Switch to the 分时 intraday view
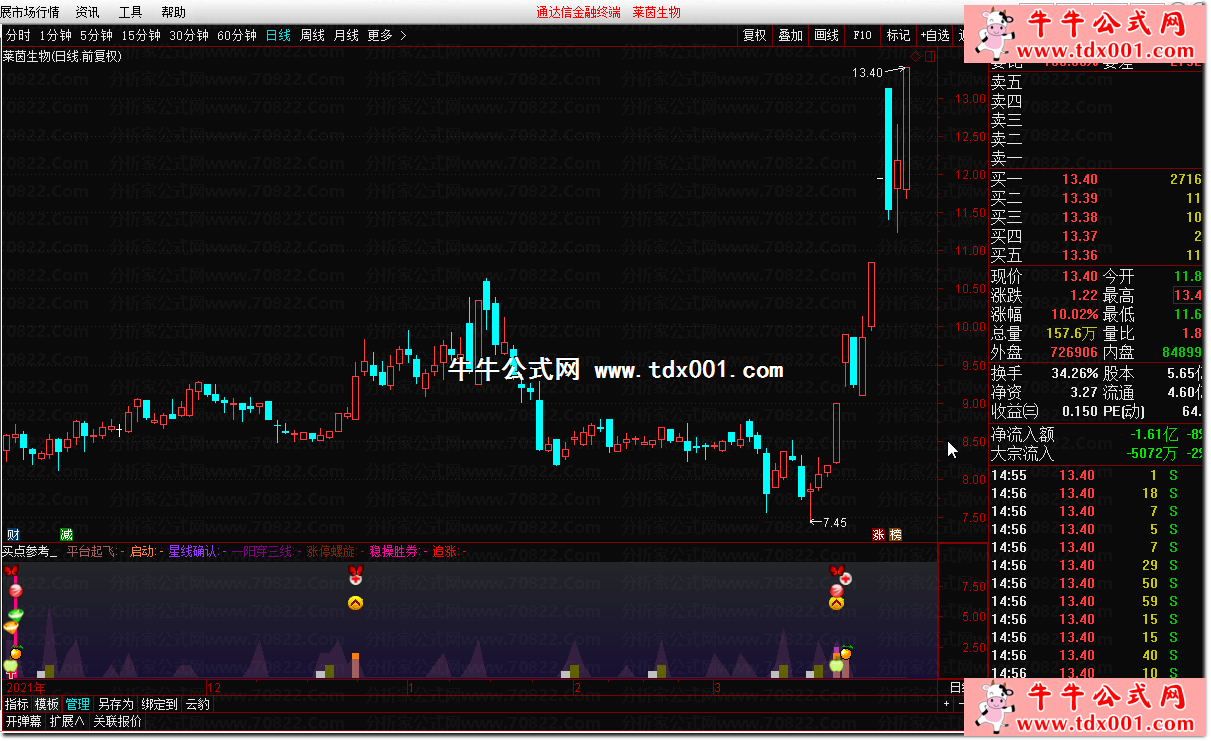 coord(16,35)
